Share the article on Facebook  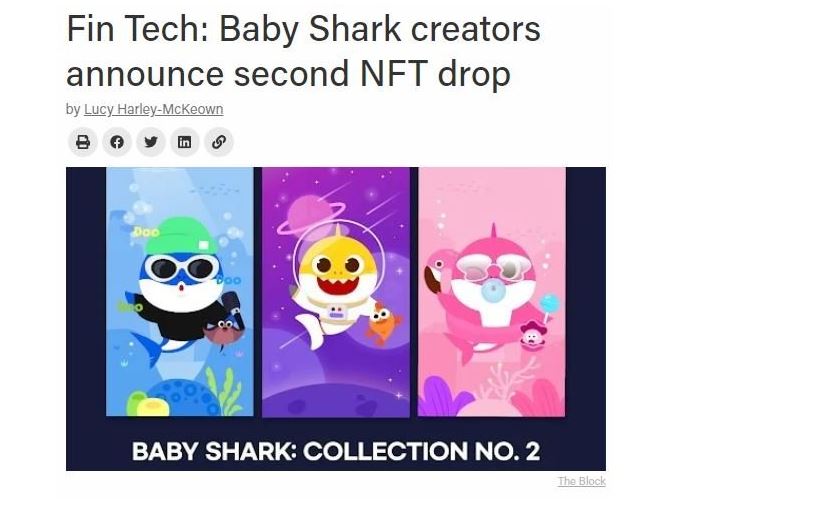(x=117, y=142)
